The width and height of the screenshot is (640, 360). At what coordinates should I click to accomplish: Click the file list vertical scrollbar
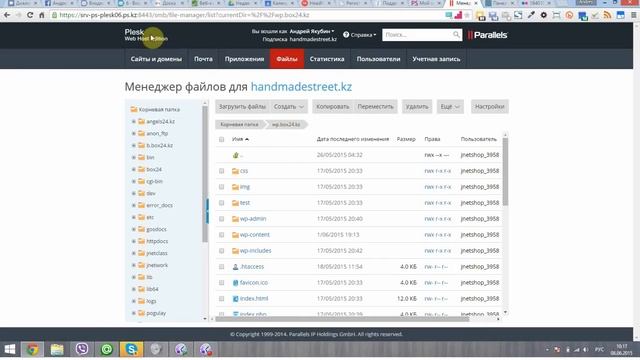505,171
